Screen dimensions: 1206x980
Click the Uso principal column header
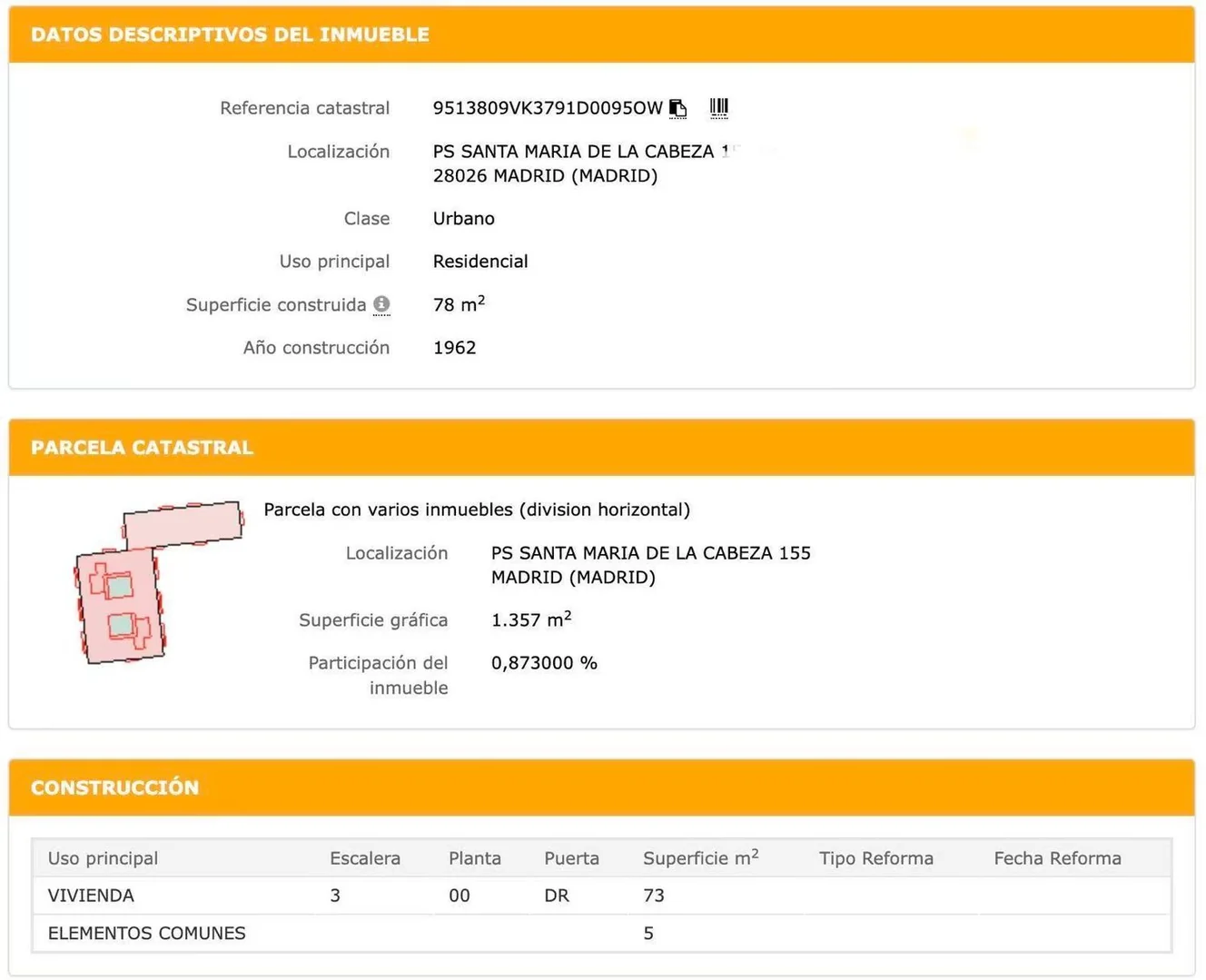pyautogui.click(x=103, y=858)
